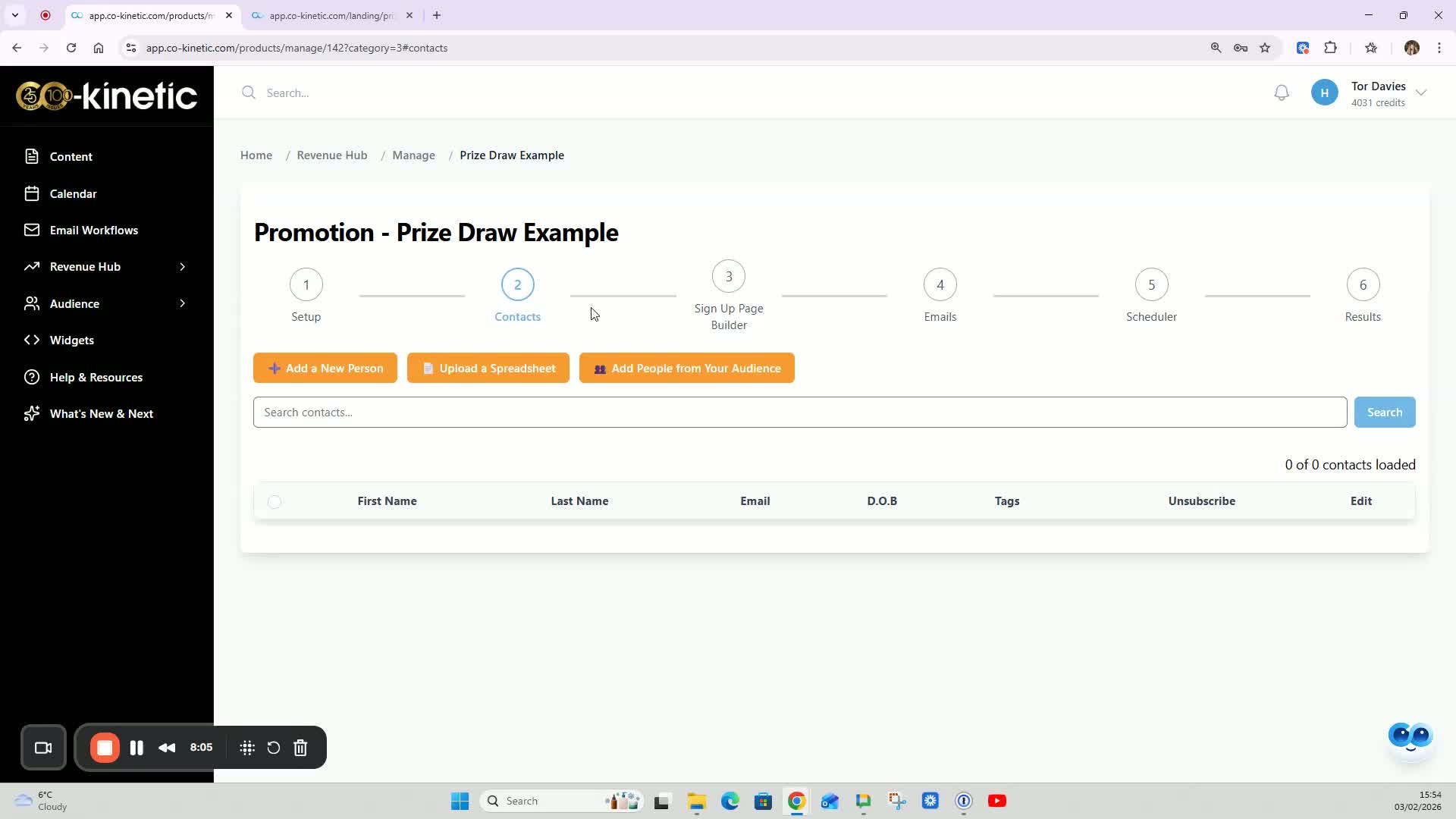Click Add People from Your Audience

point(687,369)
